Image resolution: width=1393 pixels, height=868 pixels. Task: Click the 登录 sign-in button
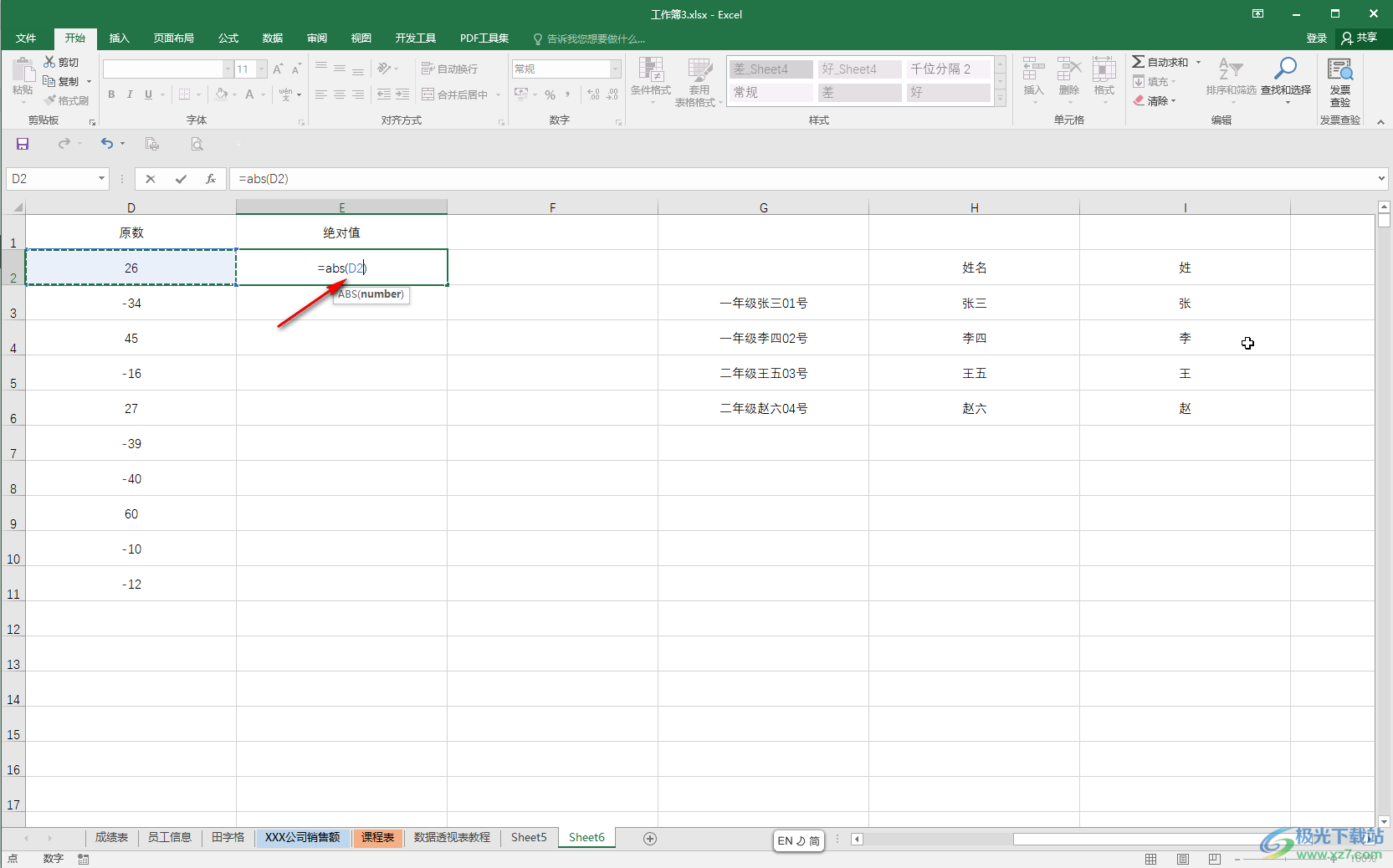[x=1317, y=38]
